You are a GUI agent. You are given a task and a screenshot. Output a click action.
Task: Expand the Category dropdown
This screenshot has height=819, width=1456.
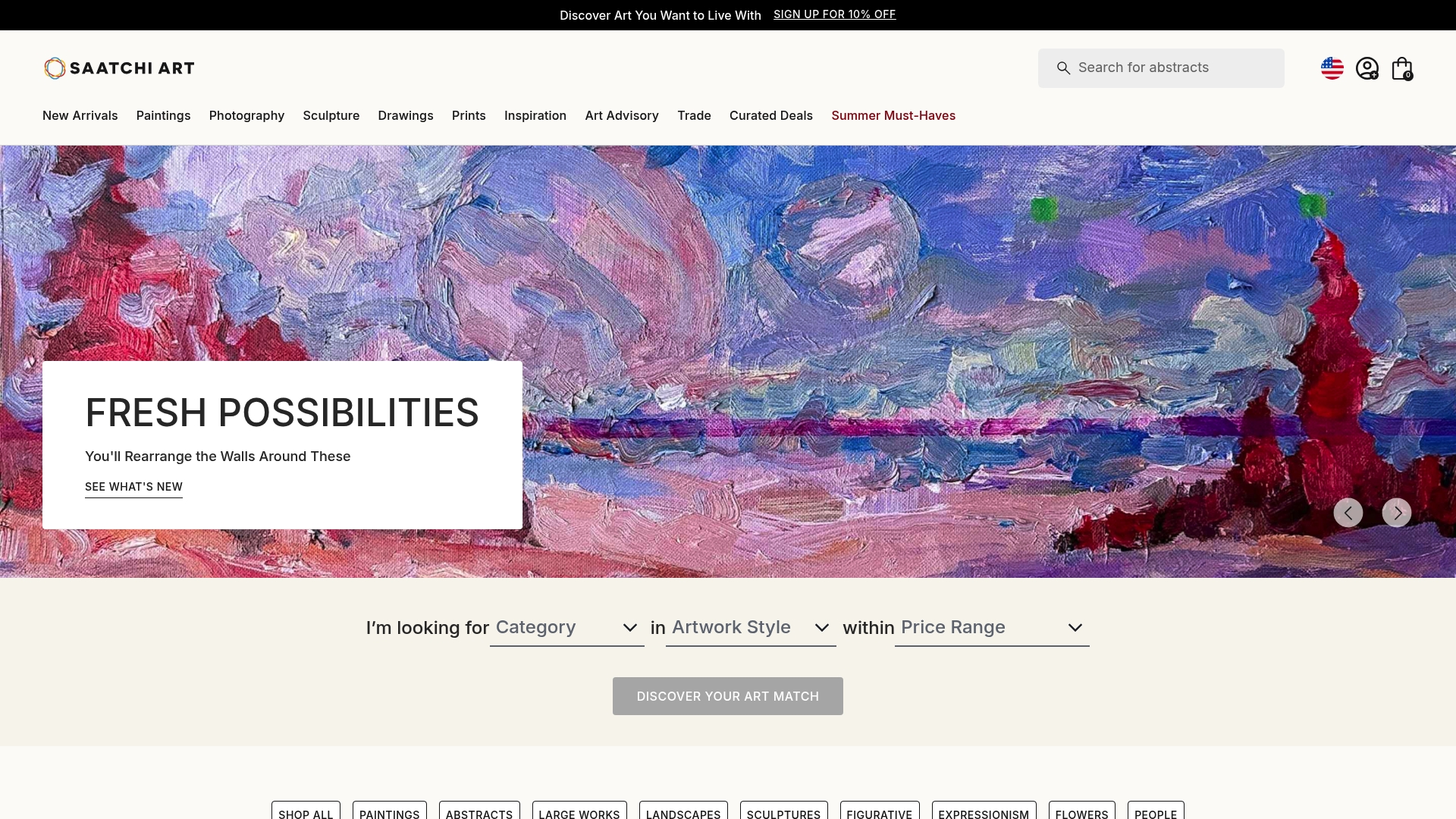tap(567, 628)
